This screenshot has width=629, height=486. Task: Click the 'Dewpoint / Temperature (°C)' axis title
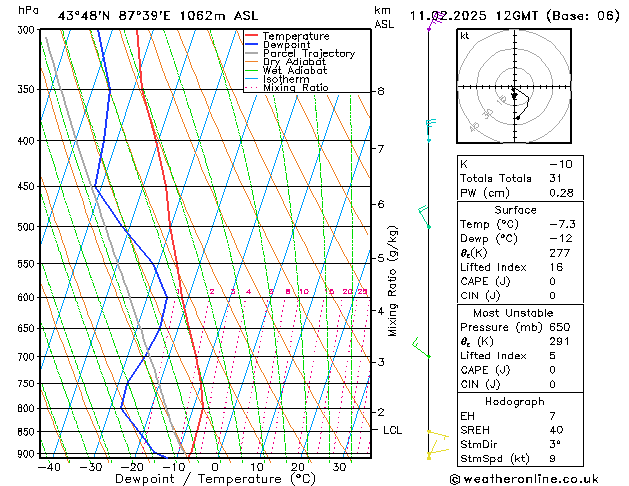pos(215,479)
